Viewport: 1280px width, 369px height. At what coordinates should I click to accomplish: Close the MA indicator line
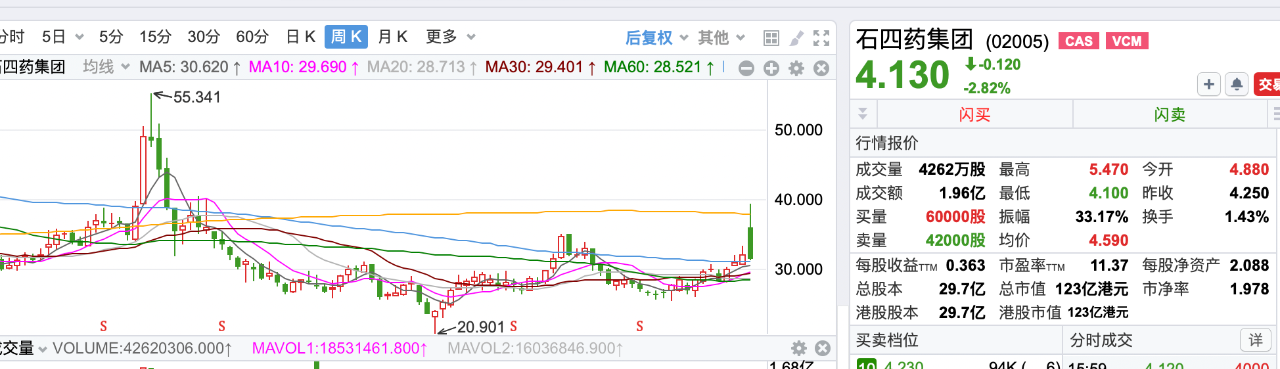pos(821,68)
